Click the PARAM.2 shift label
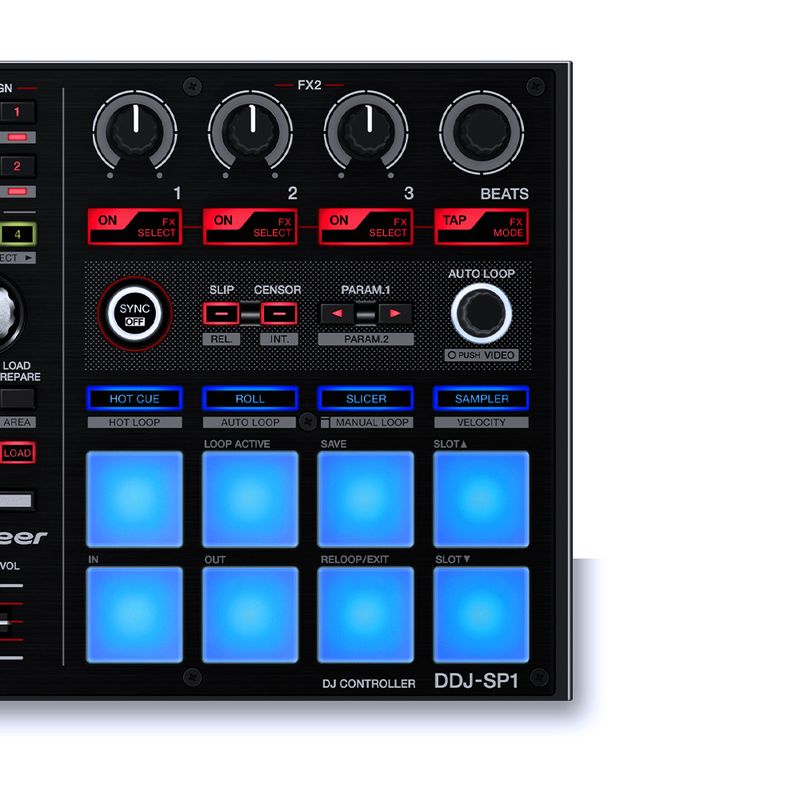Image resolution: width=800 pixels, height=800 pixels. [366, 339]
